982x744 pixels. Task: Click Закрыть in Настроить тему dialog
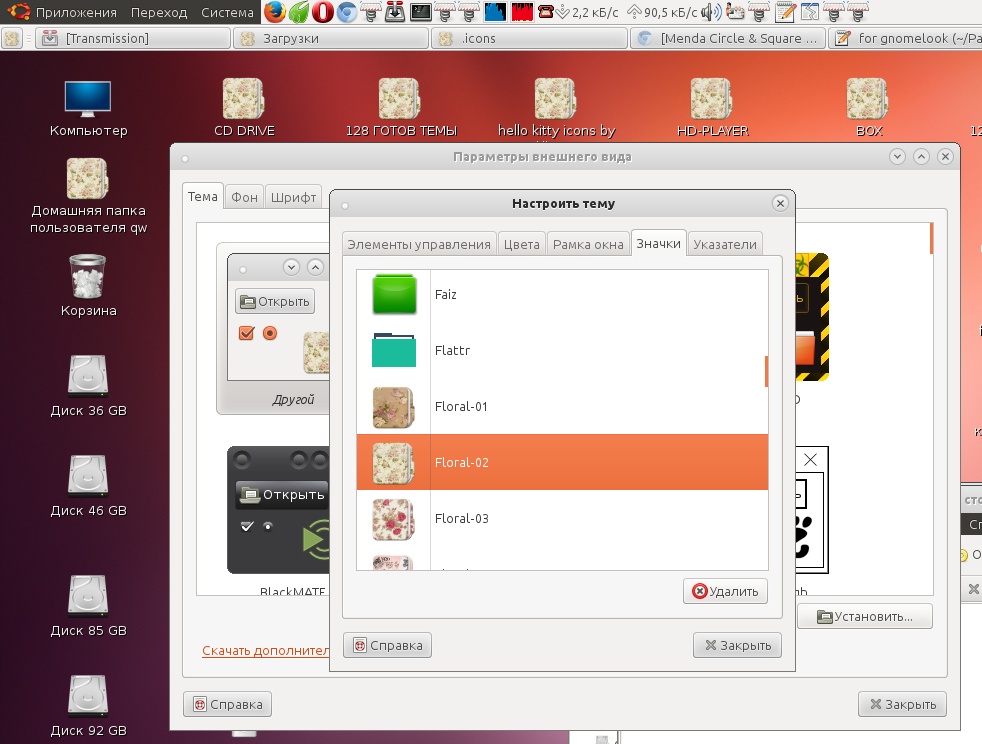pos(737,645)
